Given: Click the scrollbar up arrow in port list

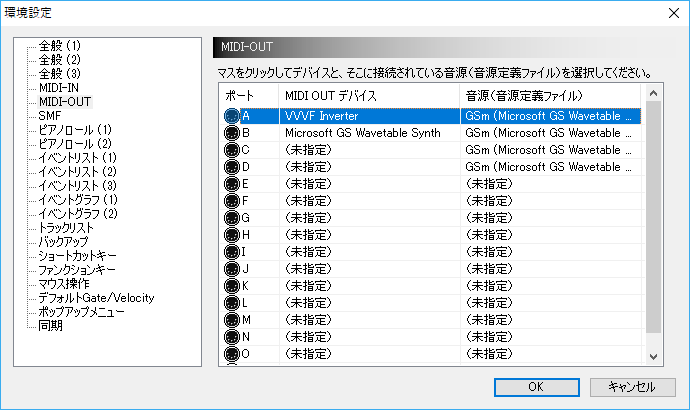Looking at the screenshot, I should [653, 93].
